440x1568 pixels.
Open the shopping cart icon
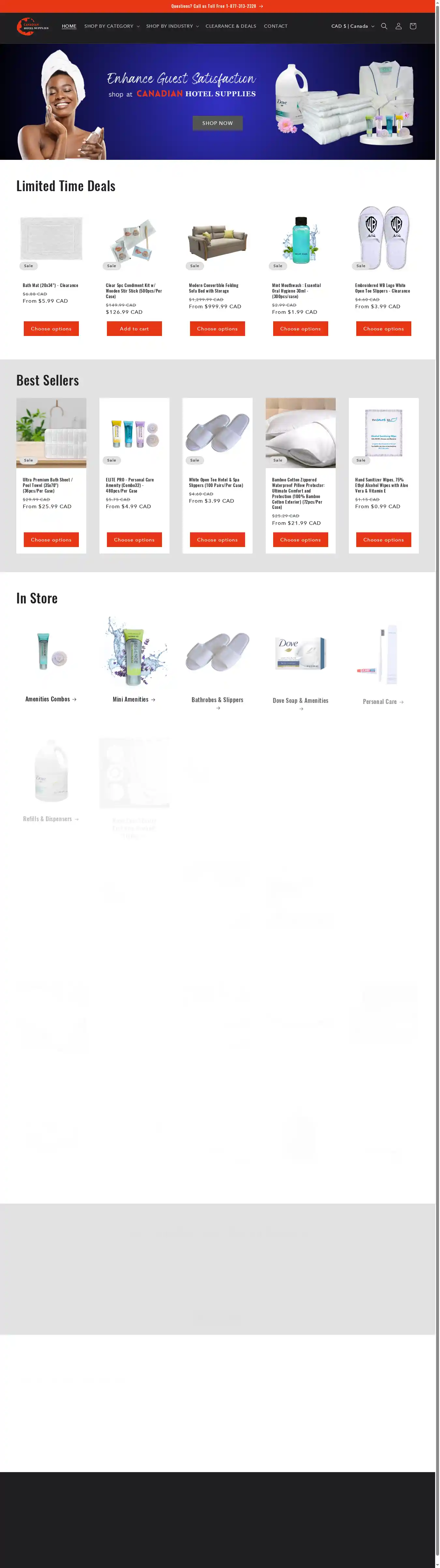413,26
